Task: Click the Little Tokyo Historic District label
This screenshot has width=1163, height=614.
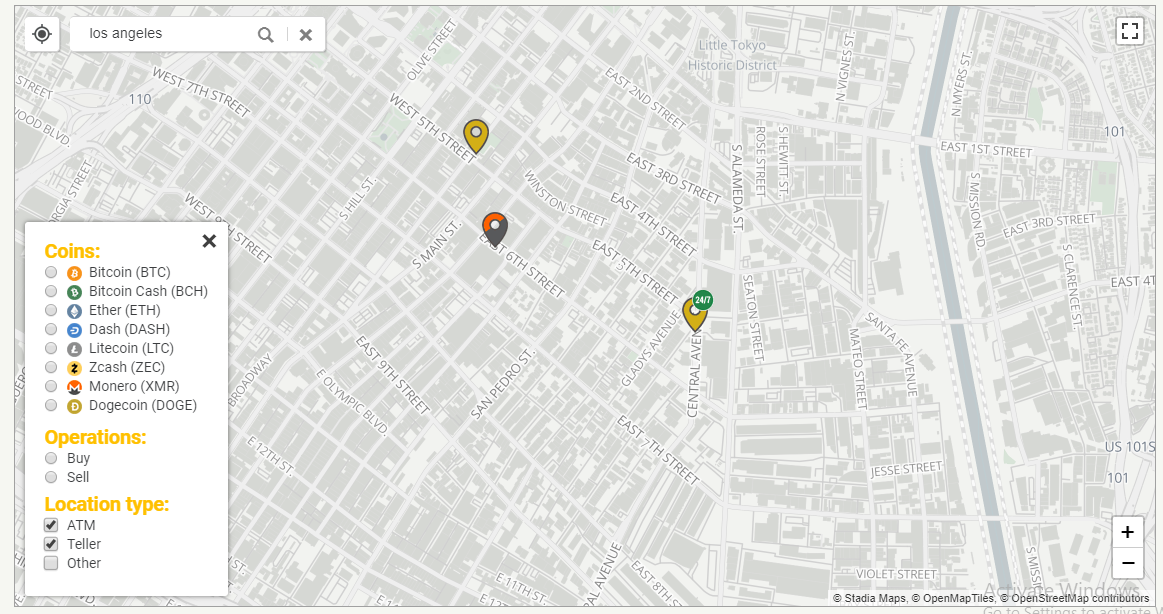Action: click(732, 55)
